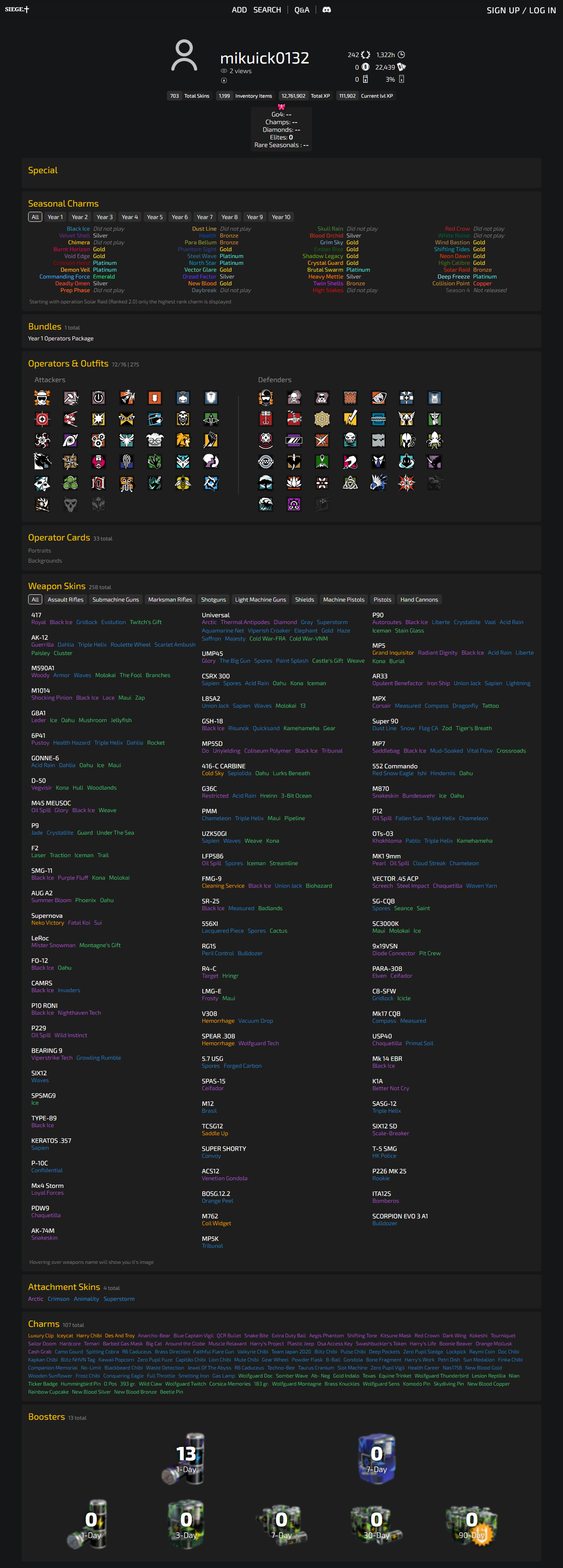
Task: Open the Portraits operator cards link
Action: click(39, 551)
